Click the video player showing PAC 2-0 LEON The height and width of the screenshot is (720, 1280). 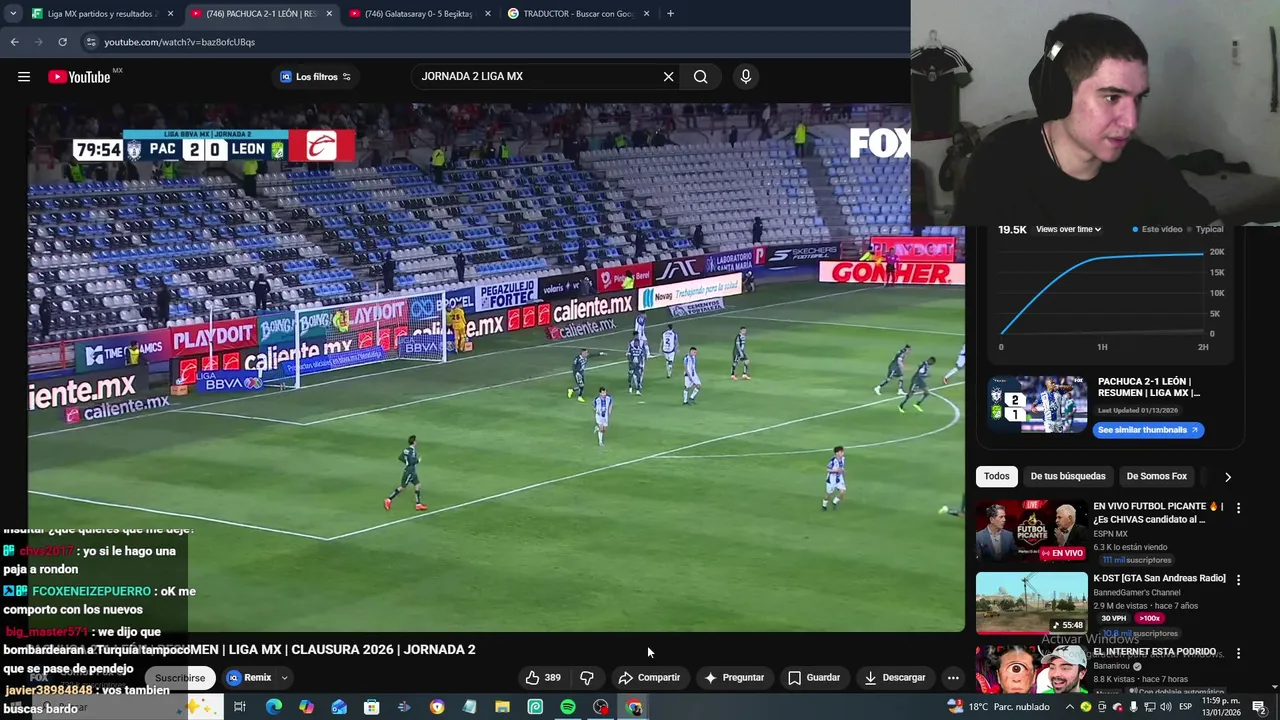pyautogui.click(x=496, y=367)
